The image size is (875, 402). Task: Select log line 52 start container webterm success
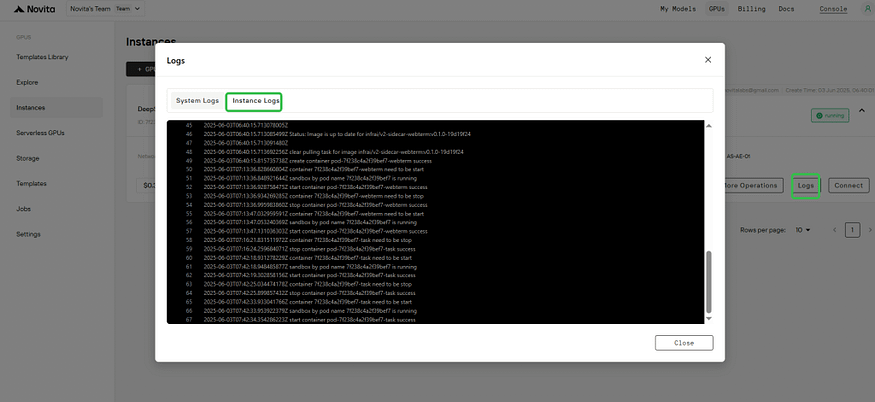click(316, 187)
